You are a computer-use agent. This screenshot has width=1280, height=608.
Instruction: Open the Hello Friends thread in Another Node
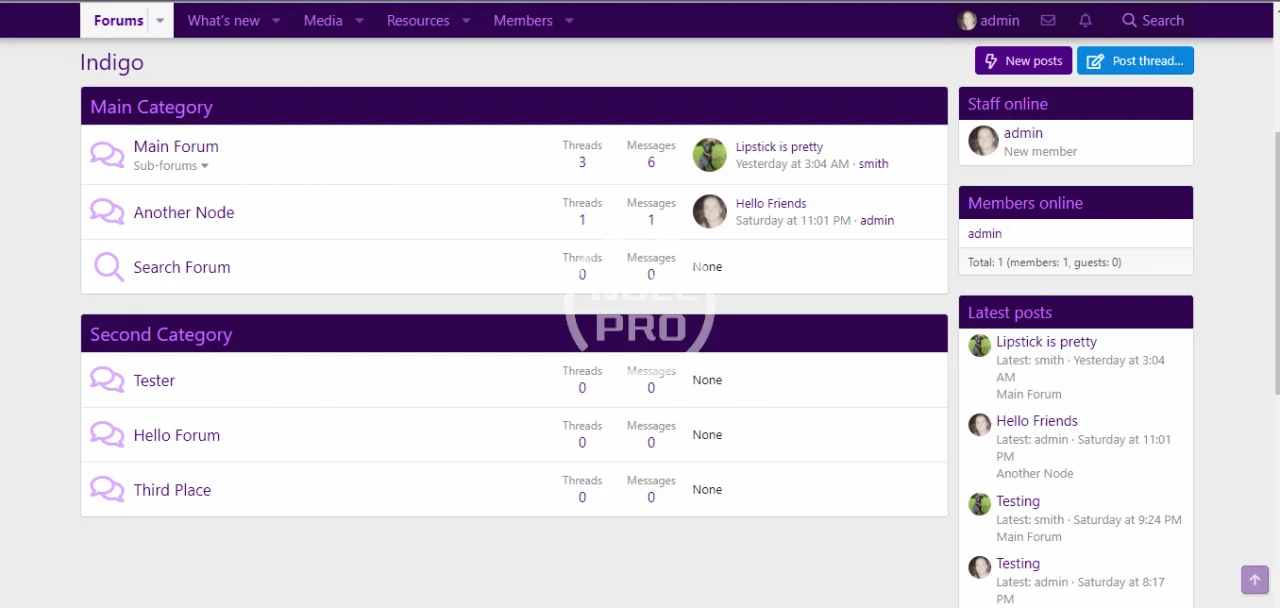tap(770, 203)
